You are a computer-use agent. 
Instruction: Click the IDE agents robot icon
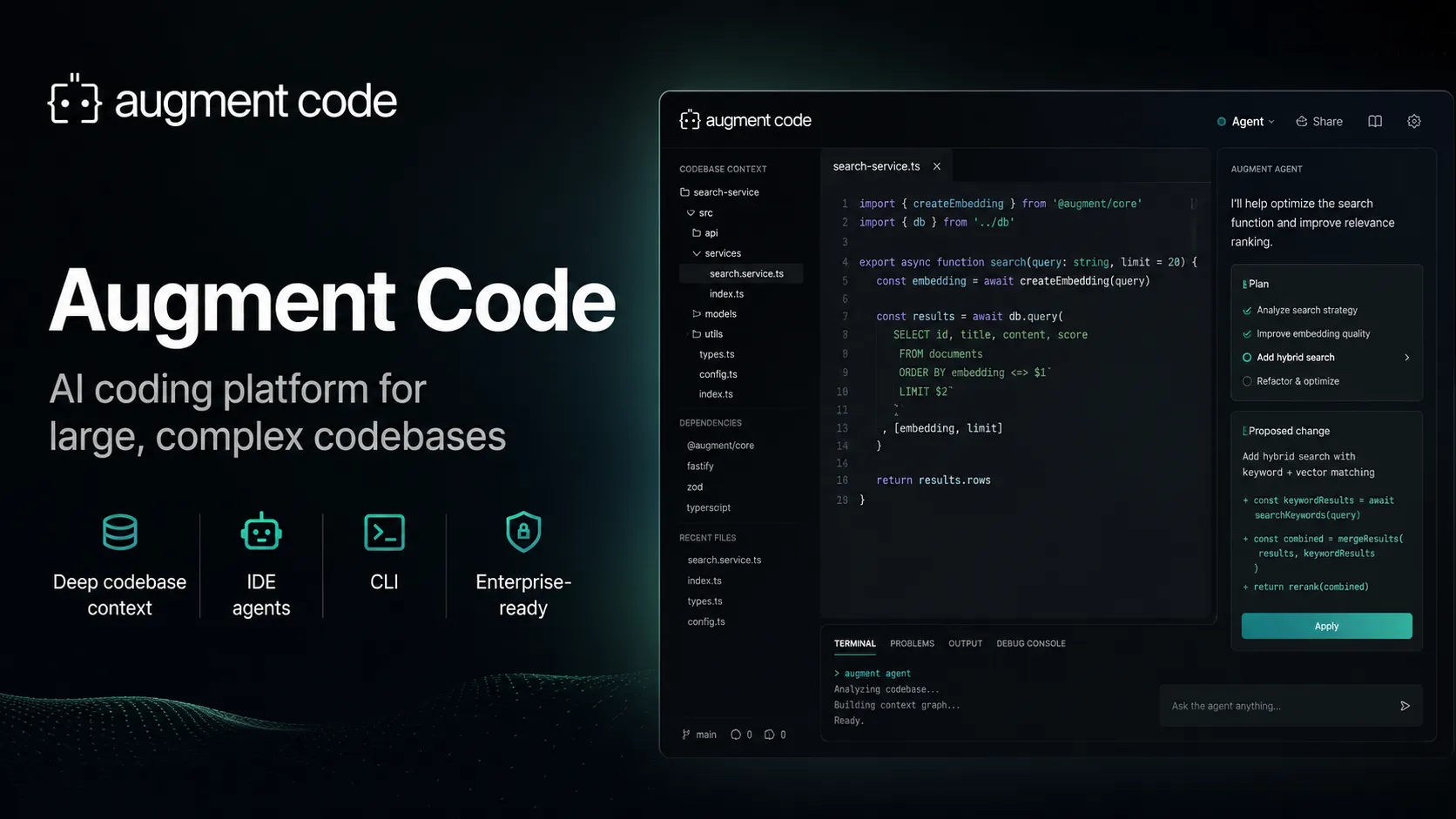click(261, 532)
